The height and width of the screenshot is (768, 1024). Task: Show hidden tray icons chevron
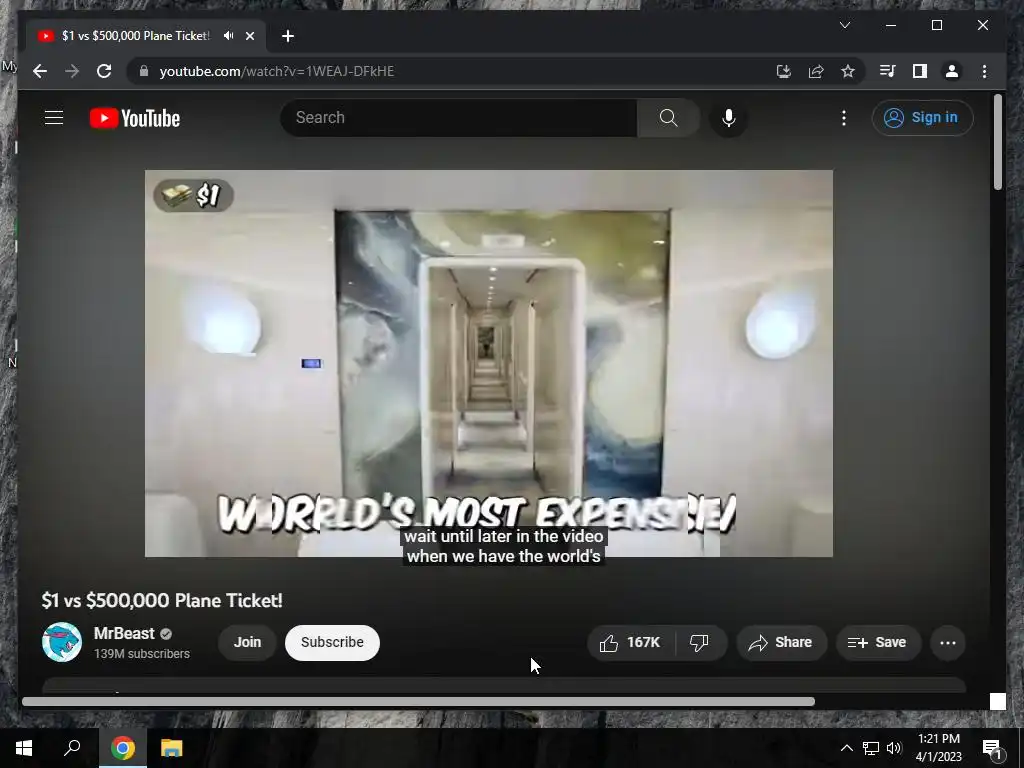(x=846, y=748)
